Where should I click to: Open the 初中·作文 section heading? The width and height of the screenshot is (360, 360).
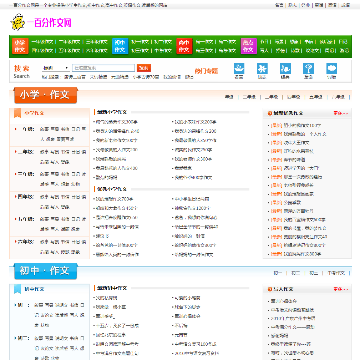click(45, 271)
